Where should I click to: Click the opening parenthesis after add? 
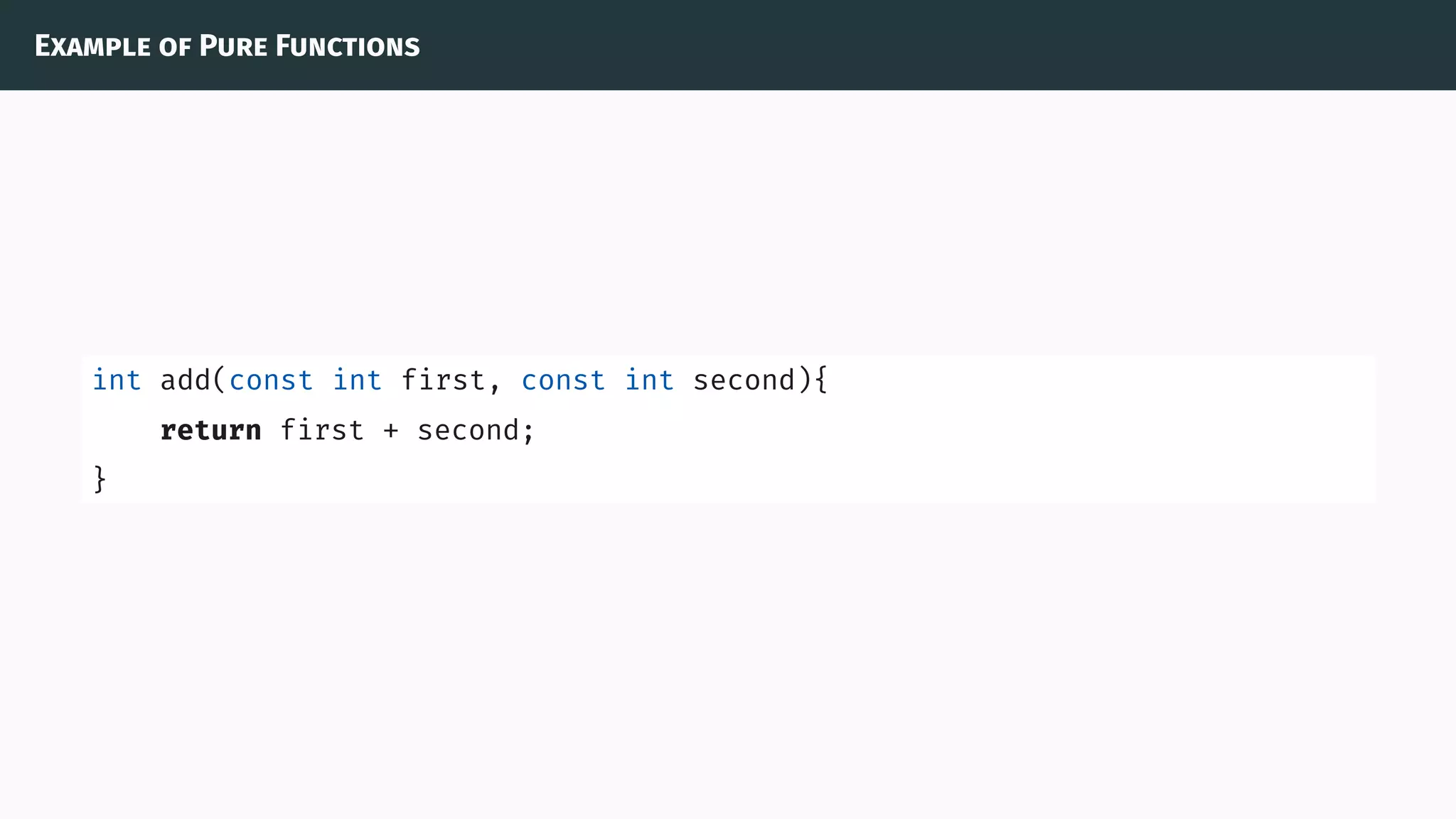point(219,380)
